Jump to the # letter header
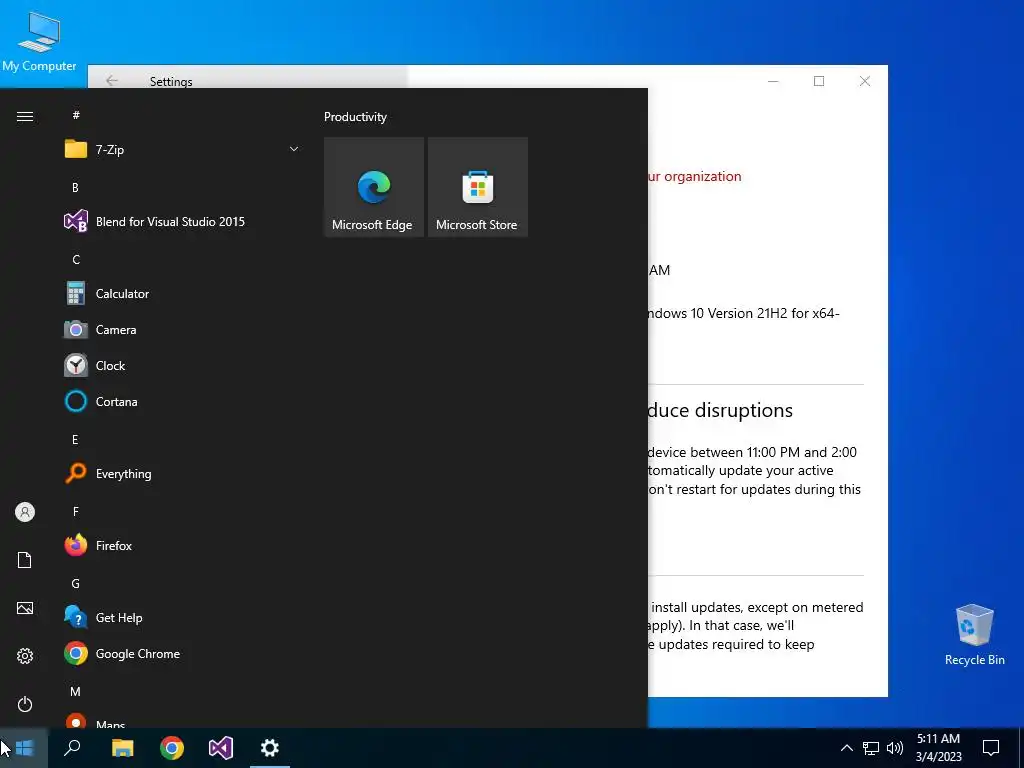Image resolution: width=1024 pixels, height=768 pixels. coord(76,115)
